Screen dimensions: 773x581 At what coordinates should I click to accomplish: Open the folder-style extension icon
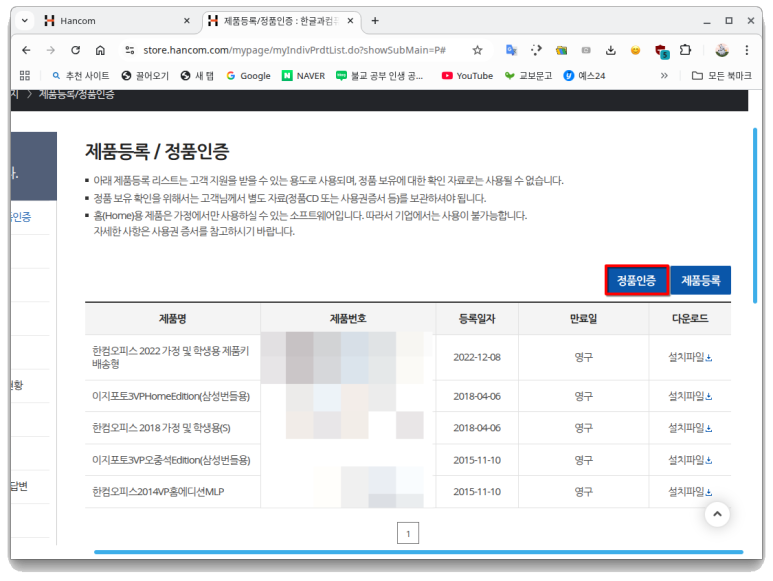click(562, 50)
